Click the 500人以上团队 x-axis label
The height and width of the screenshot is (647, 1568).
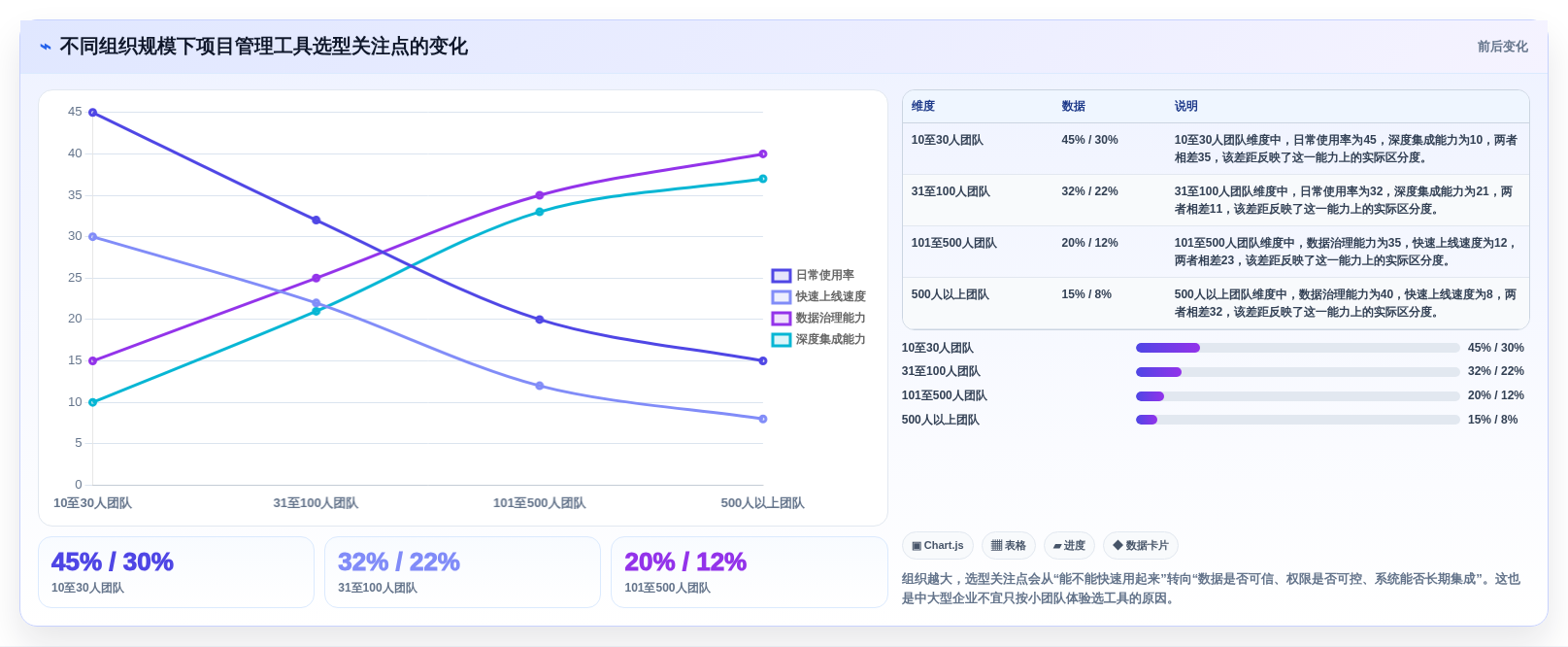pos(762,503)
